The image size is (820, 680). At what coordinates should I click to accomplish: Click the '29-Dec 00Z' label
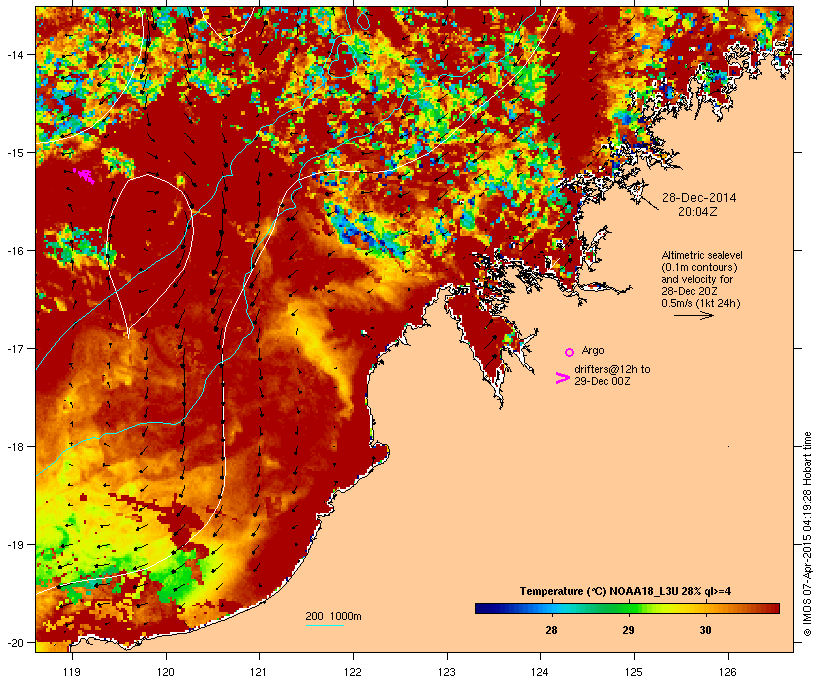point(602,381)
